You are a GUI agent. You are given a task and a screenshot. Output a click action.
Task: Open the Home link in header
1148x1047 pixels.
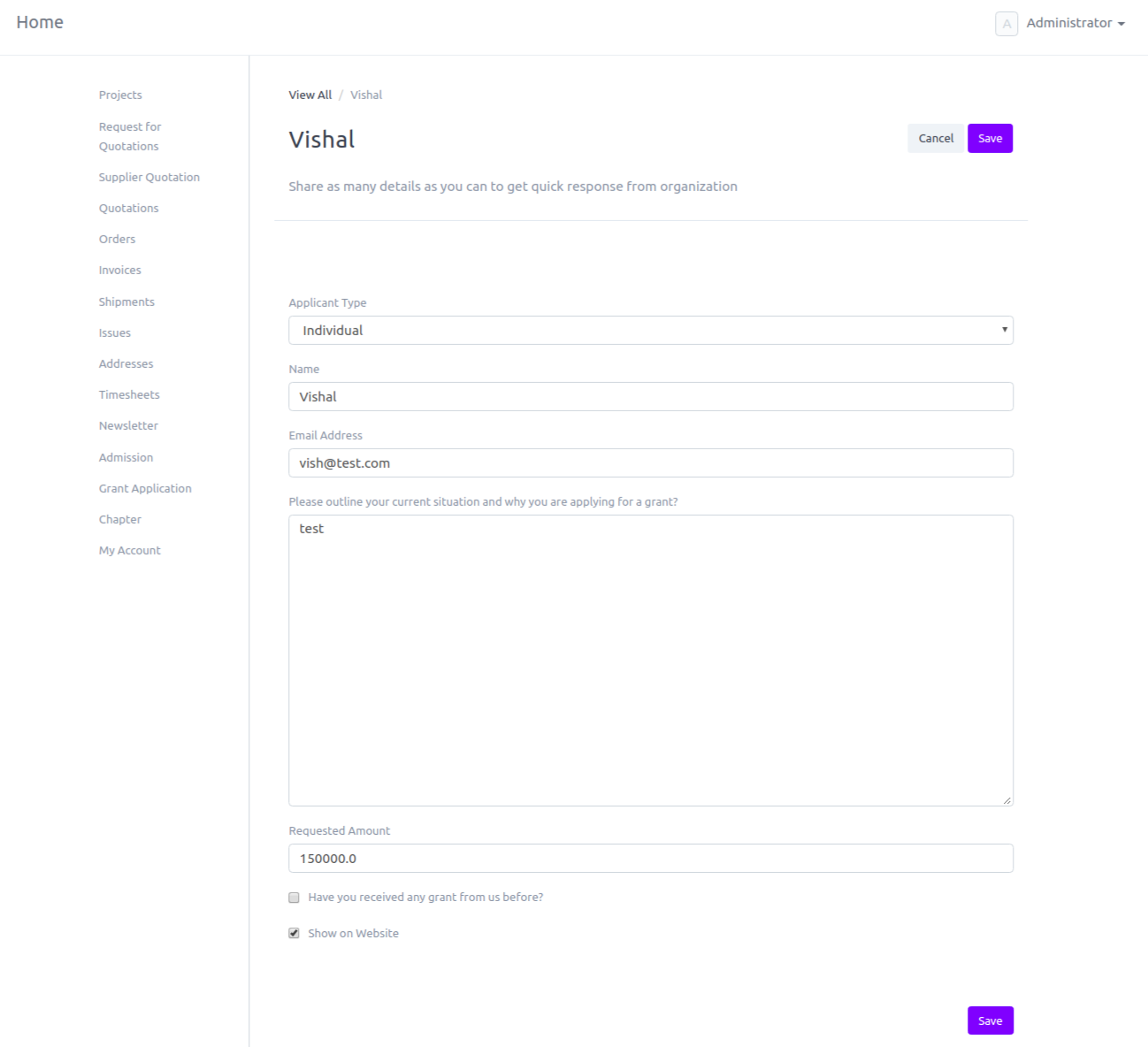(40, 23)
